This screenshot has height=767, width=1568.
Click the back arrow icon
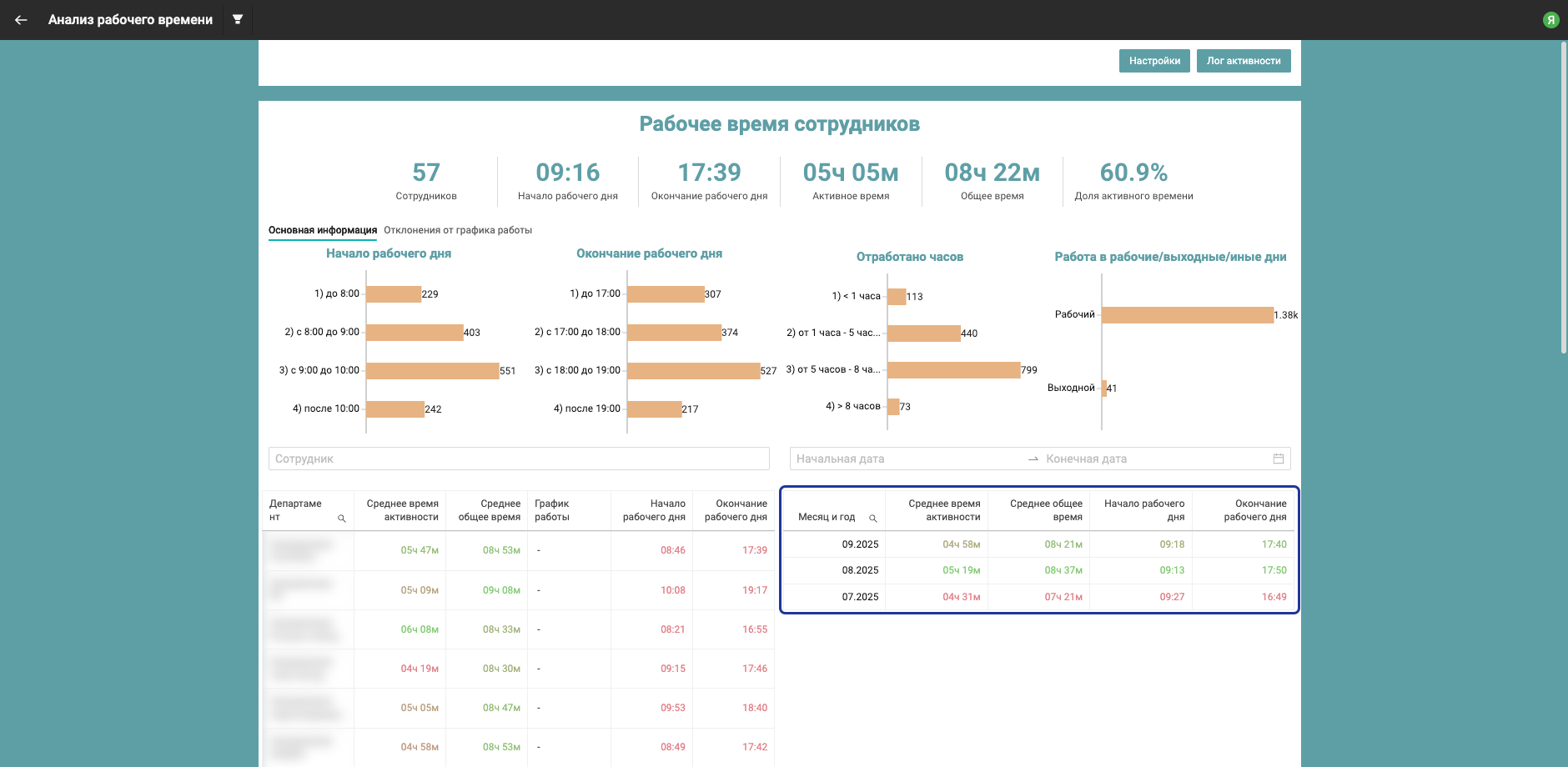click(21, 20)
